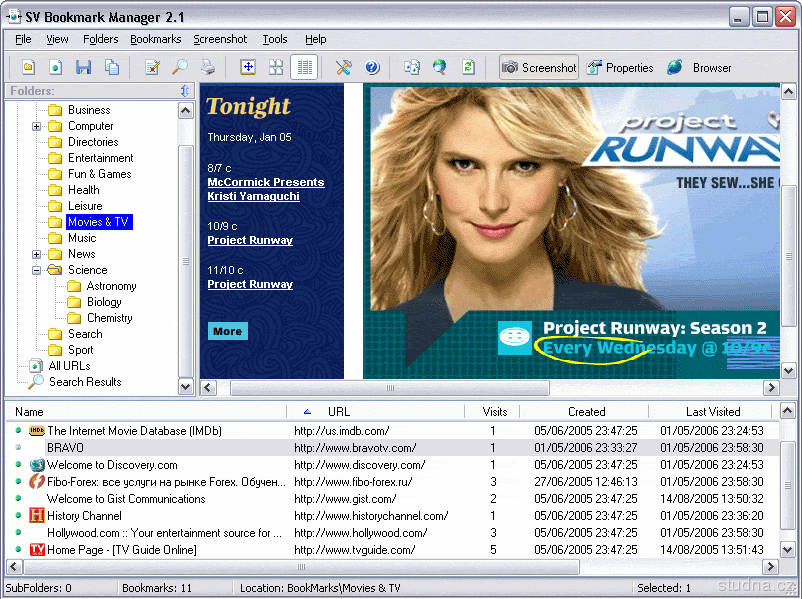Click the Save floppy disk icon
This screenshot has width=802, height=599.
point(84,68)
